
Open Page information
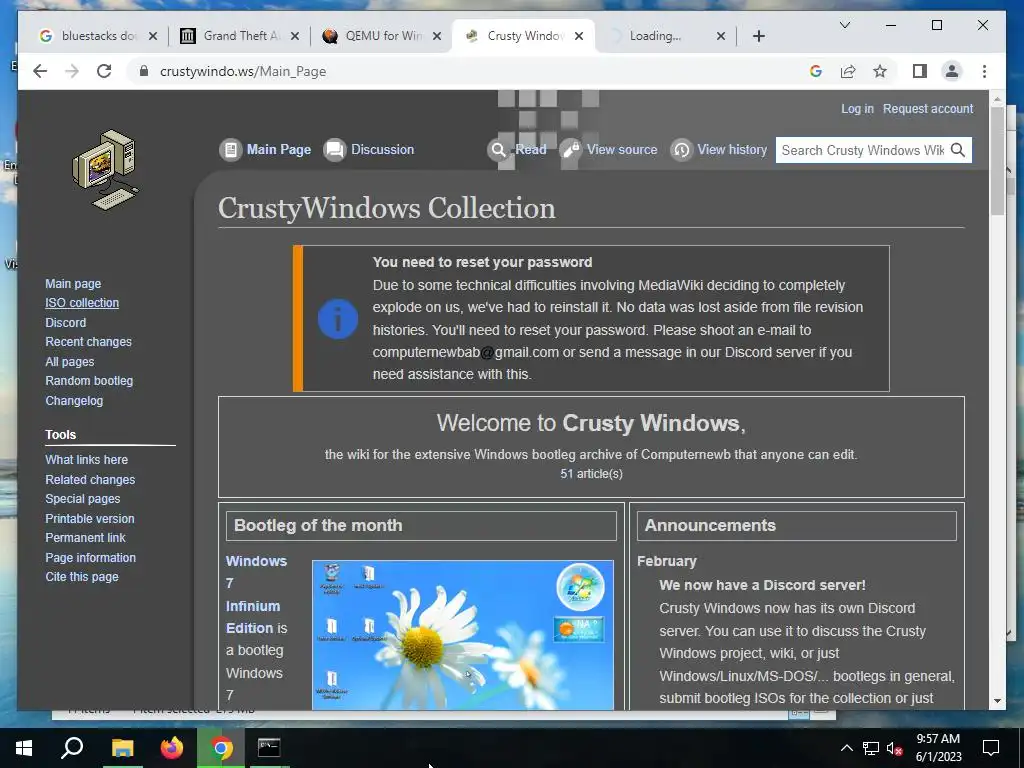90,558
